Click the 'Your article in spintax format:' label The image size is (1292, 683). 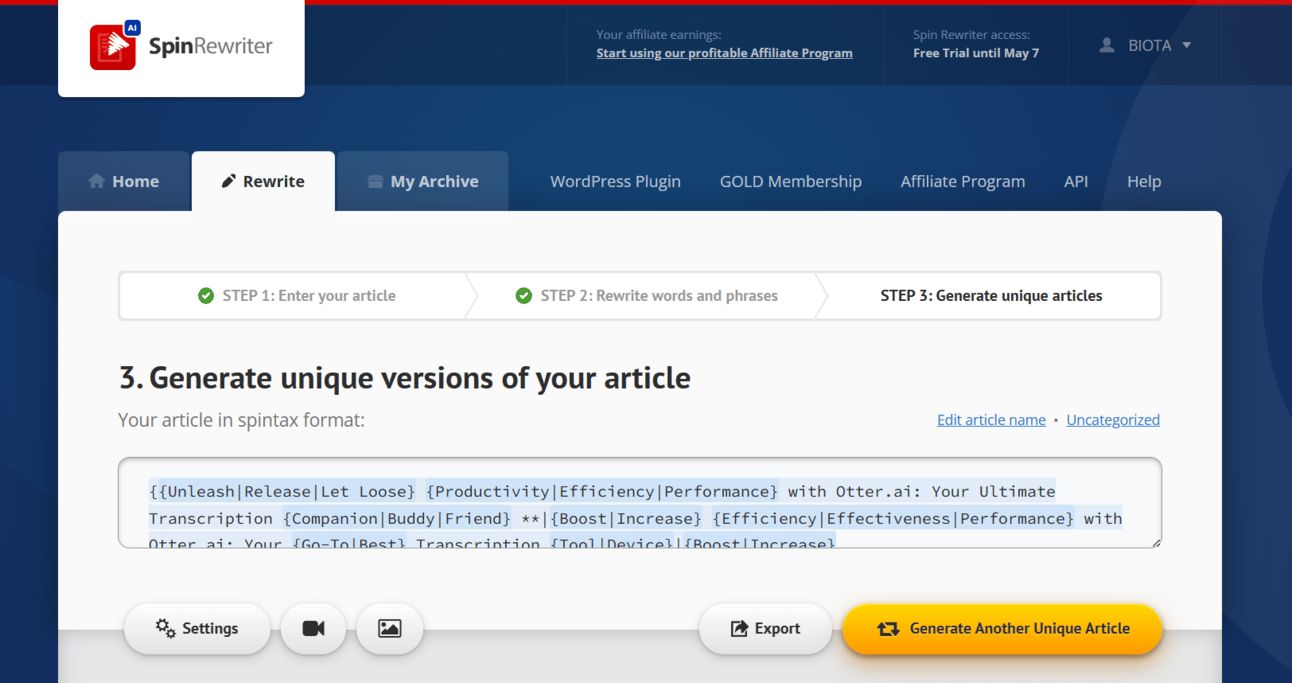(x=241, y=420)
